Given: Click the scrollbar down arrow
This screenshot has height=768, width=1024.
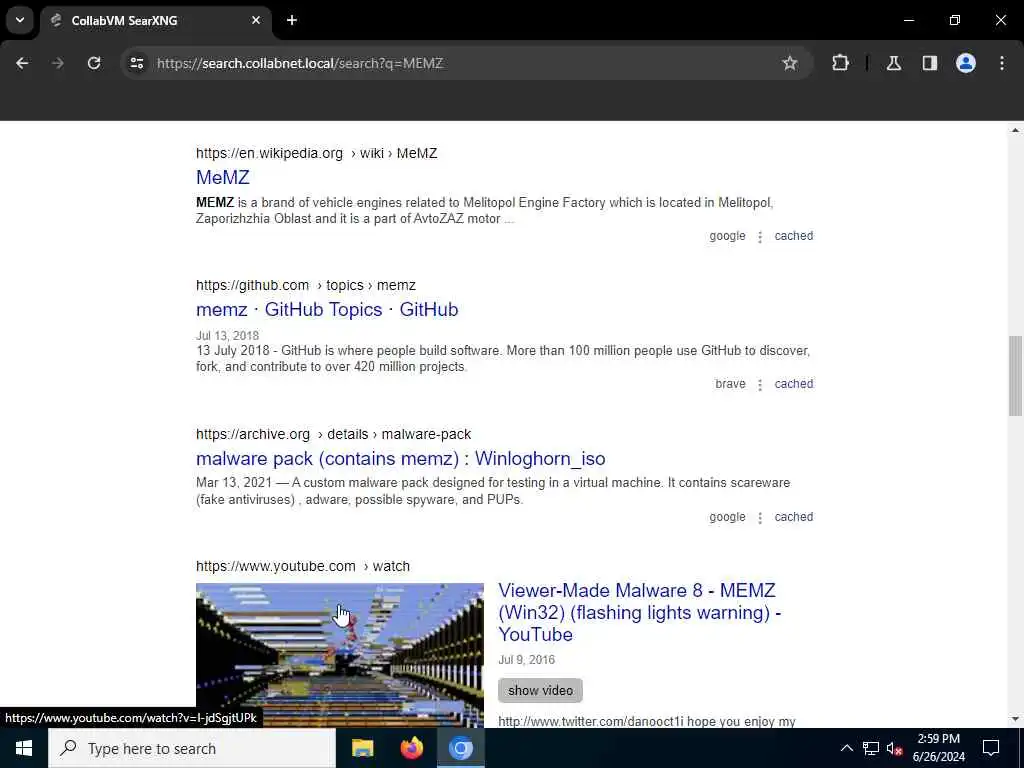Looking at the screenshot, I should 1015,719.
